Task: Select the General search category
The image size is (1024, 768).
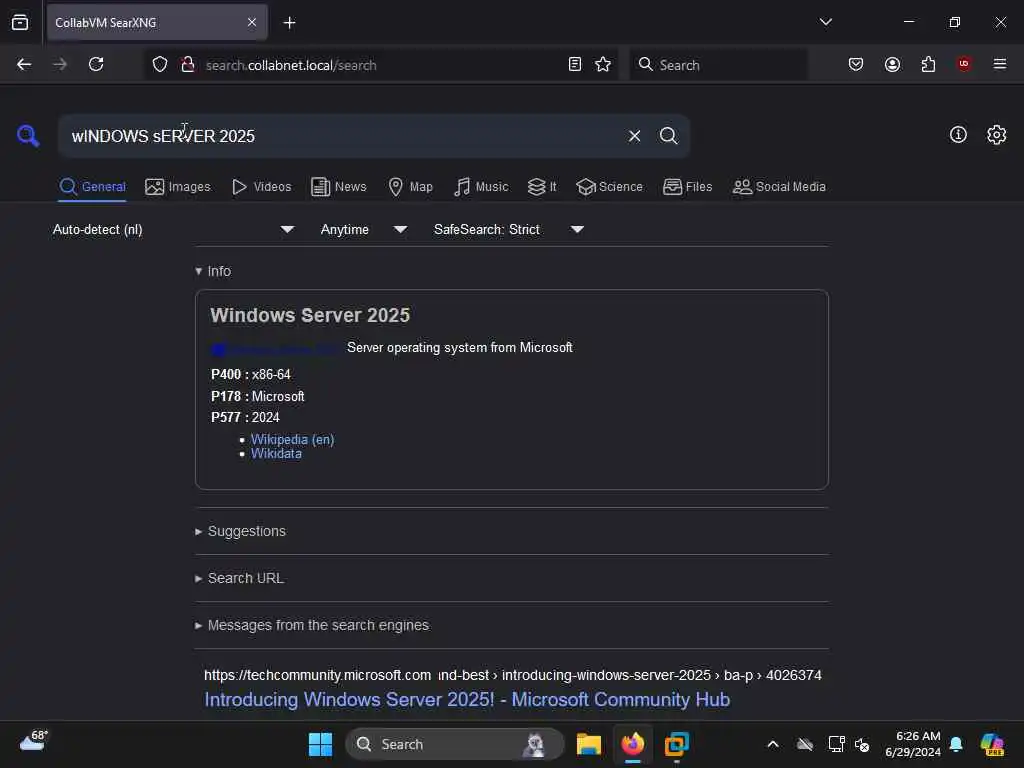Action: pyautogui.click(x=92, y=187)
